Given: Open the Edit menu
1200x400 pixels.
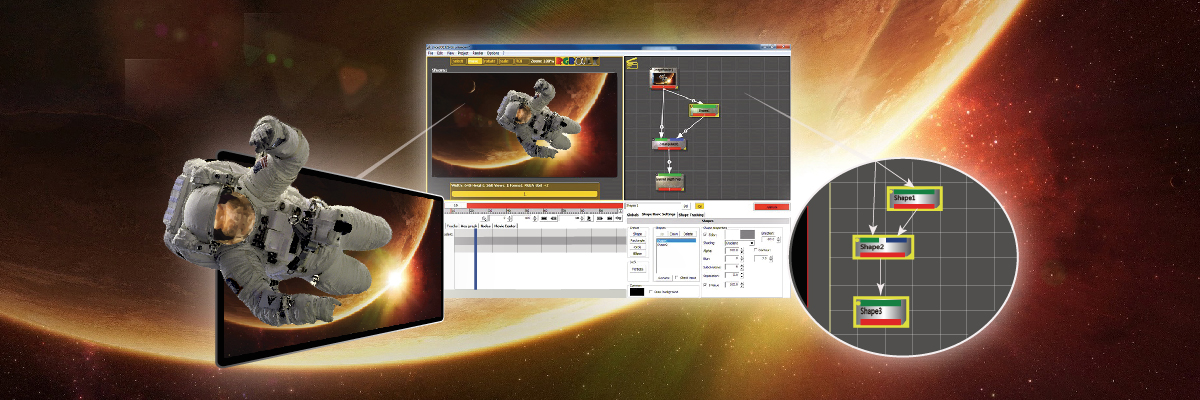Looking at the screenshot, I should pyautogui.click(x=441, y=53).
